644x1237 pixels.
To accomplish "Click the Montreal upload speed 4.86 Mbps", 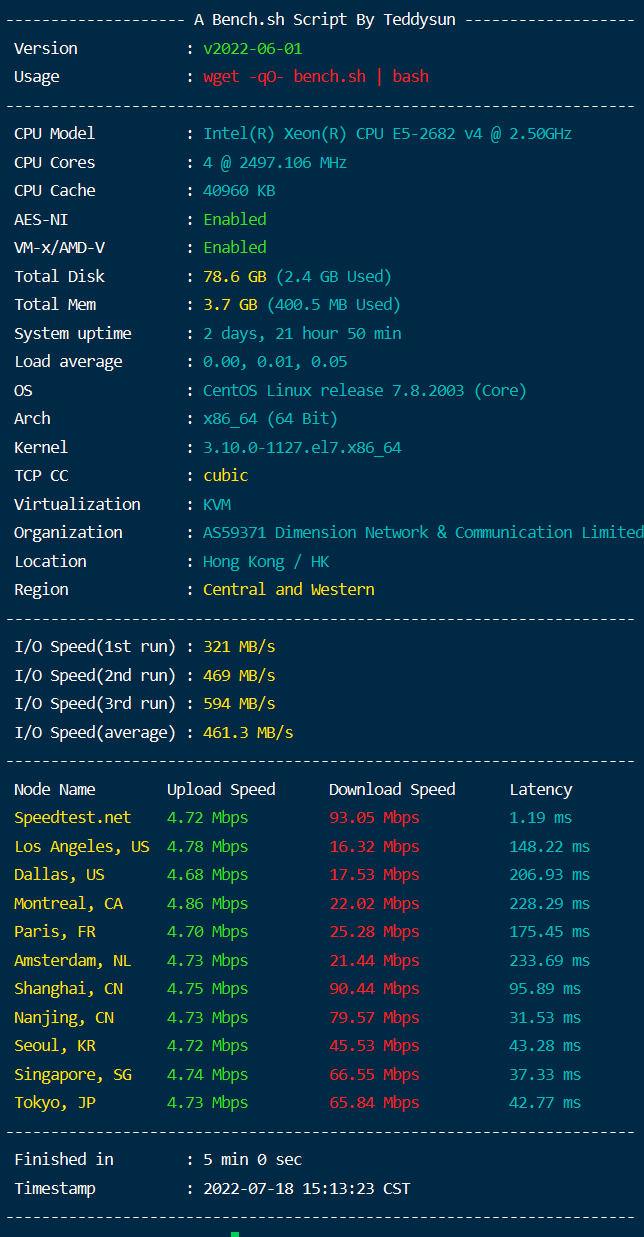I will [207, 903].
